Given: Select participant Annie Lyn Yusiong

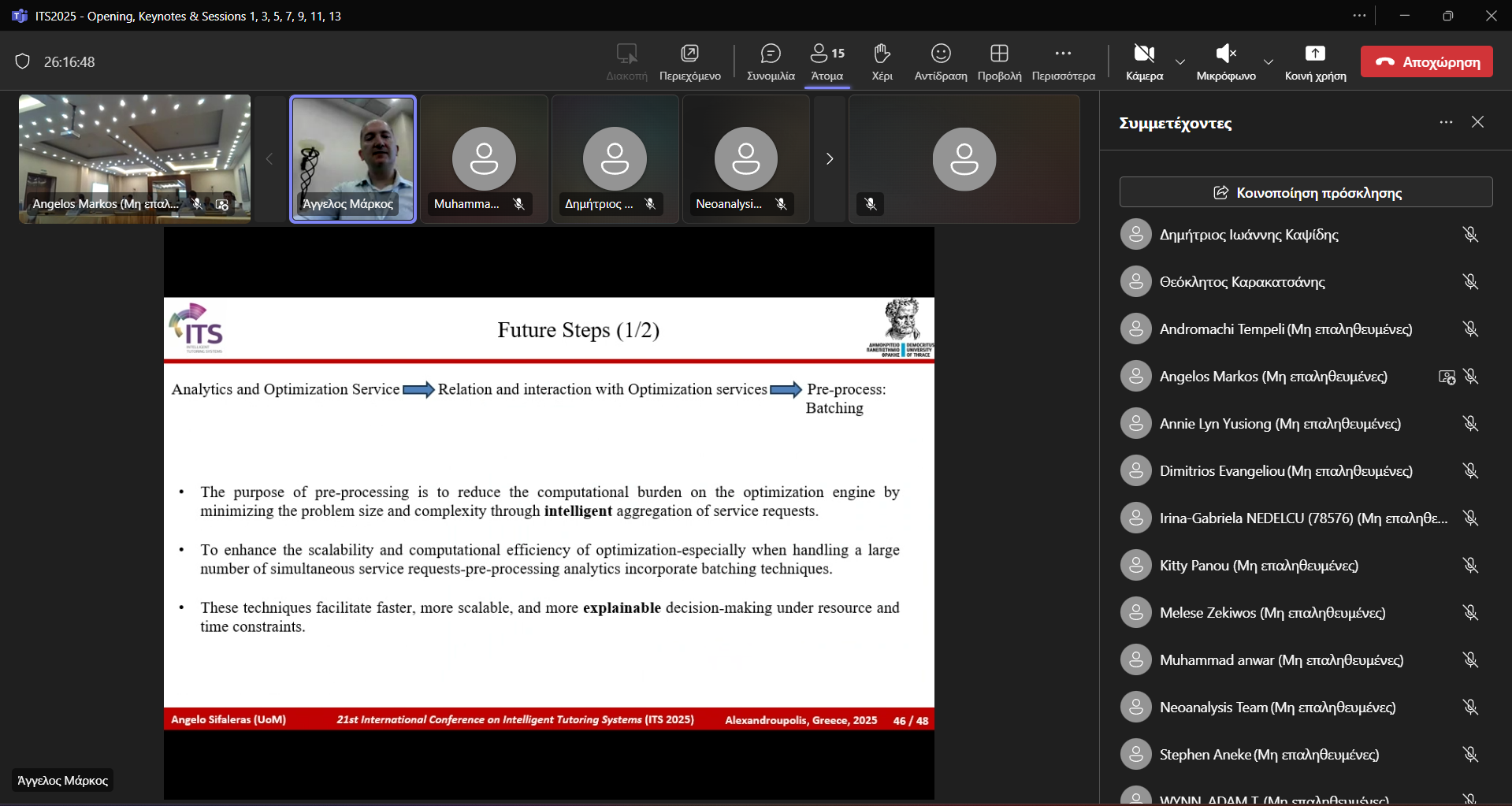Looking at the screenshot, I should (x=1306, y=423).
